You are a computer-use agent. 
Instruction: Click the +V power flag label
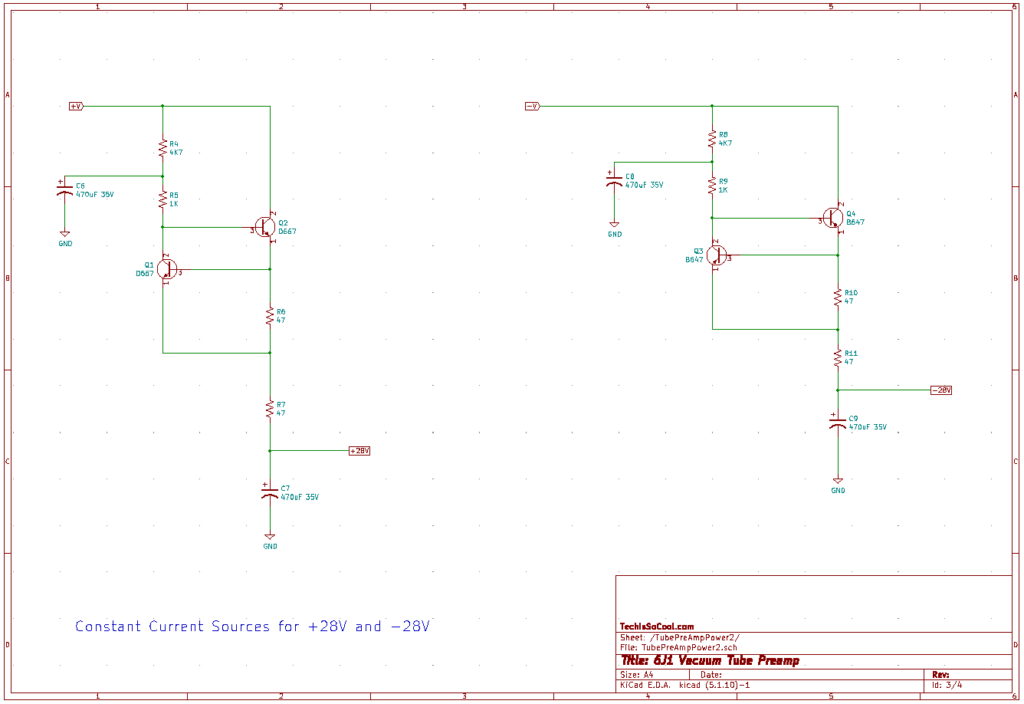(75, 105)
